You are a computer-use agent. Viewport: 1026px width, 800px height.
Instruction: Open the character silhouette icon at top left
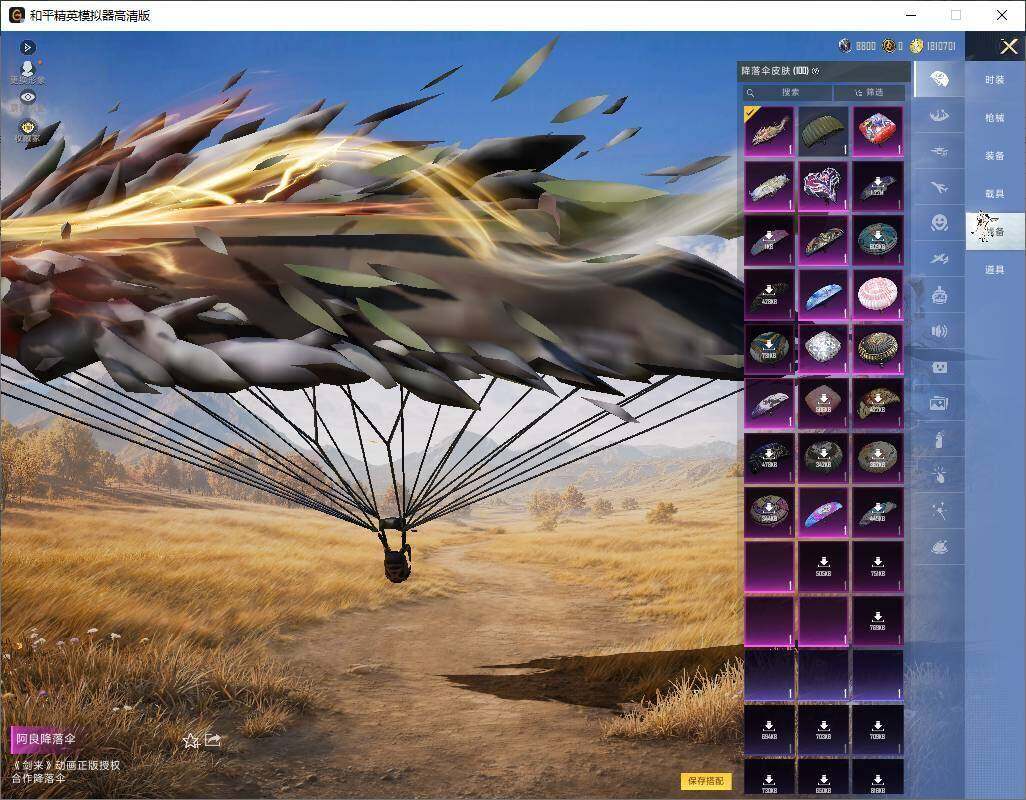pos(27,69)
